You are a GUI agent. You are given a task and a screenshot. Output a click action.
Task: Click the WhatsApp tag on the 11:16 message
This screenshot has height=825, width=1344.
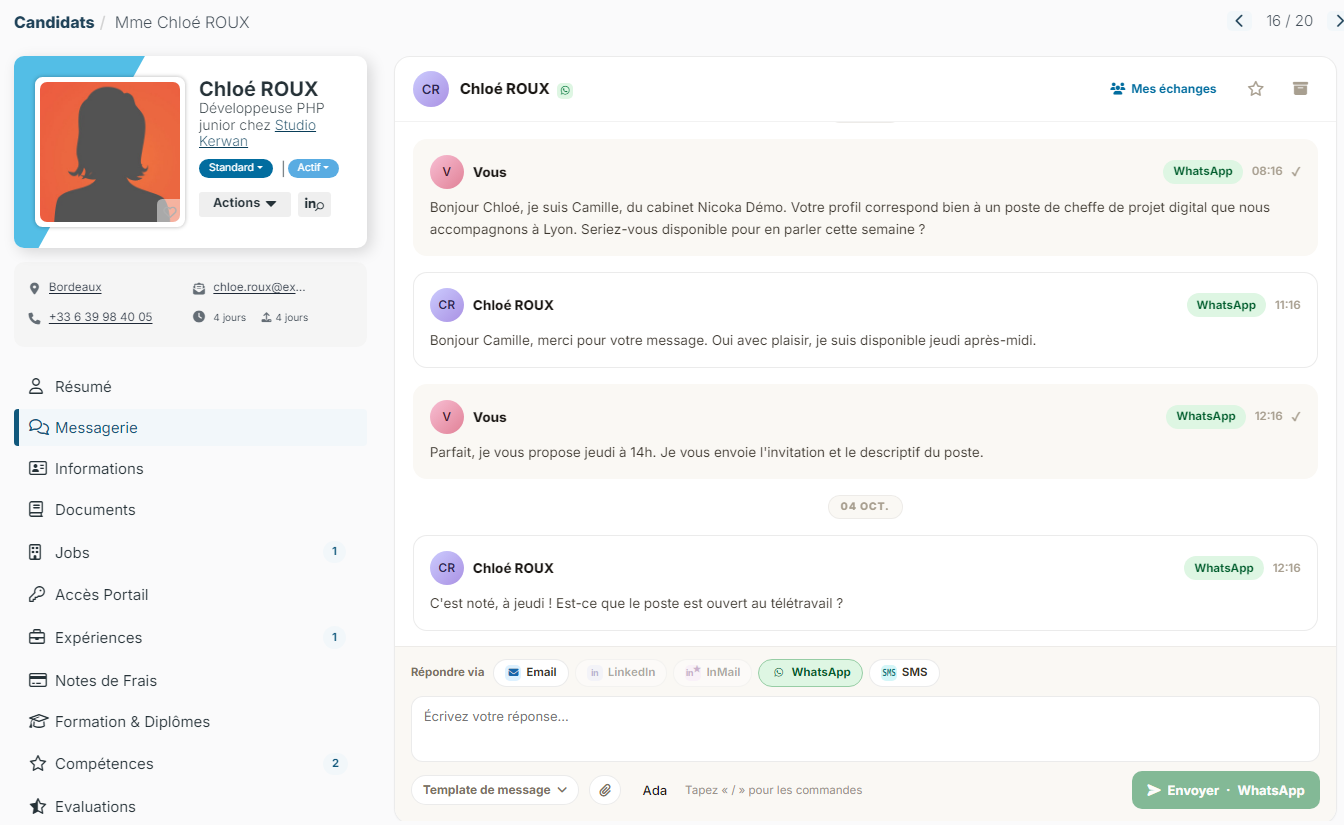(1226, 305)
